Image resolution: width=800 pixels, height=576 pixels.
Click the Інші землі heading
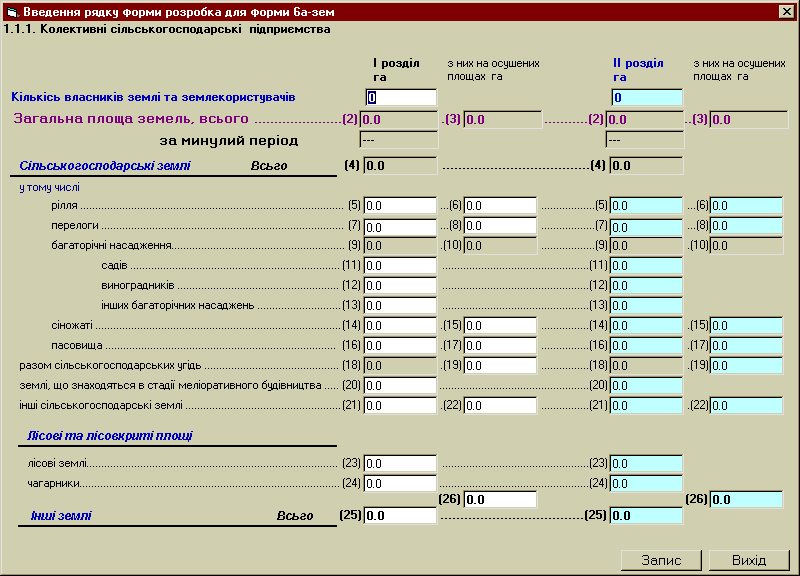(x=61, y=516)
